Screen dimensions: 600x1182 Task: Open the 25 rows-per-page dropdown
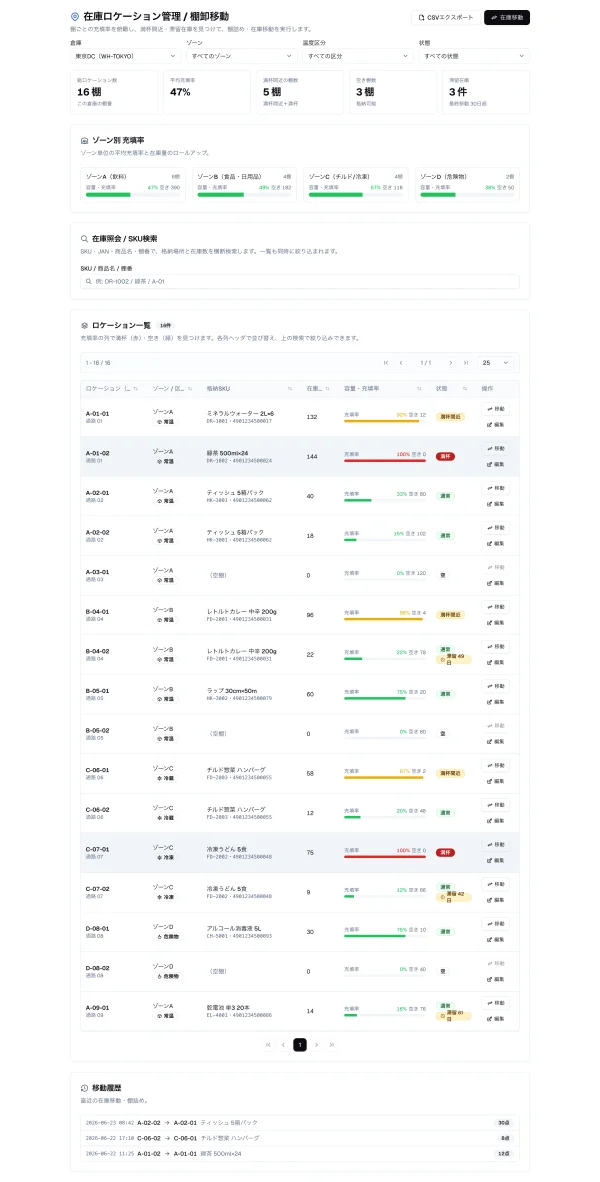pos(496,363)
